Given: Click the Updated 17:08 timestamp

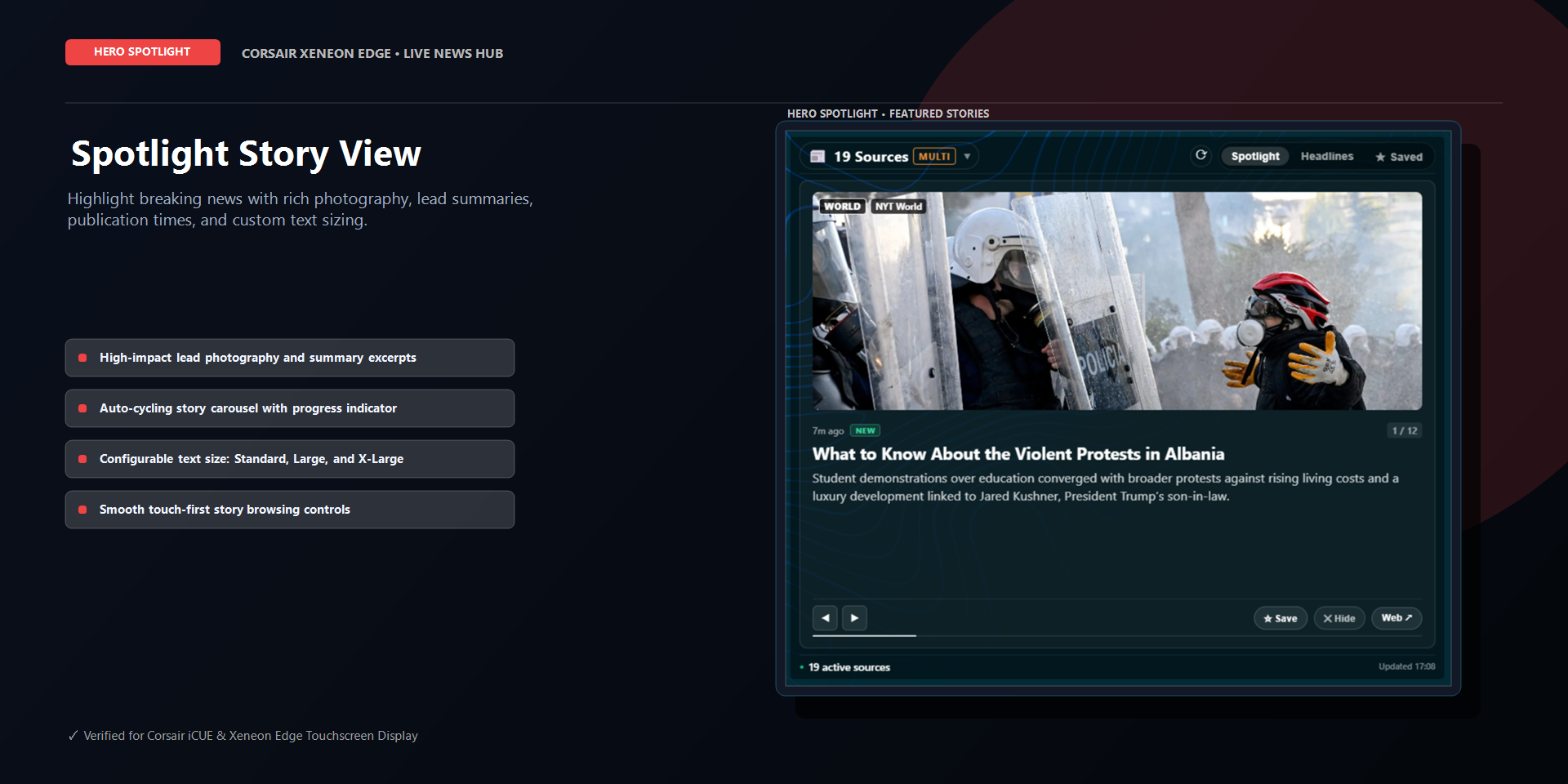Looking at the screenshot, I should (1406, 666).
